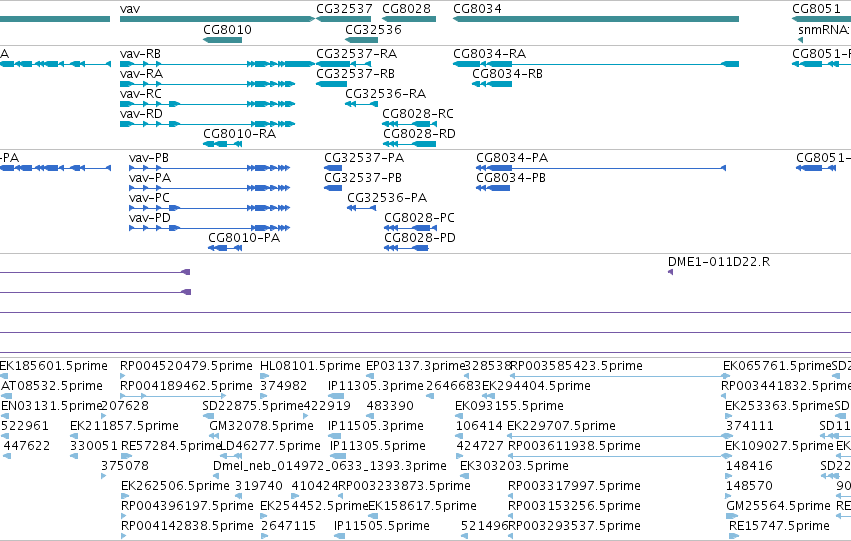This screenshot has height=541, width=851.
Task: Click the CG8010-PA protein label
Action: coord(244,238)
